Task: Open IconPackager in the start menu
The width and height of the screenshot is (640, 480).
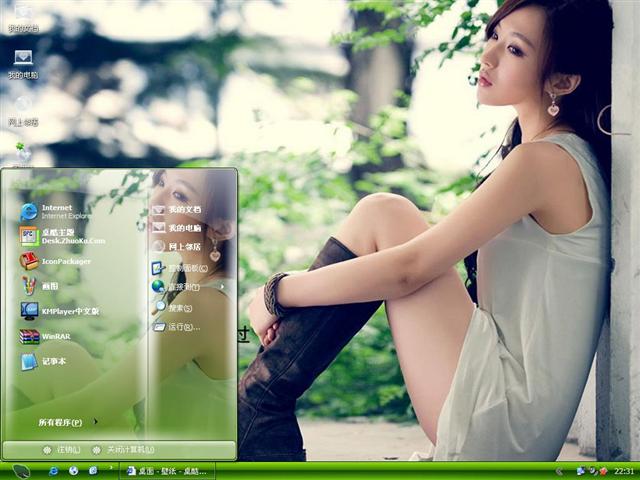Action: pos(55,261)
